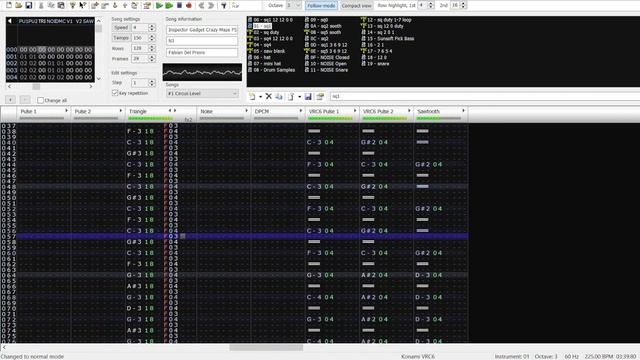Create a new module with New icon
This screenshot has width=640, height=360.
[x=9, y=5]
